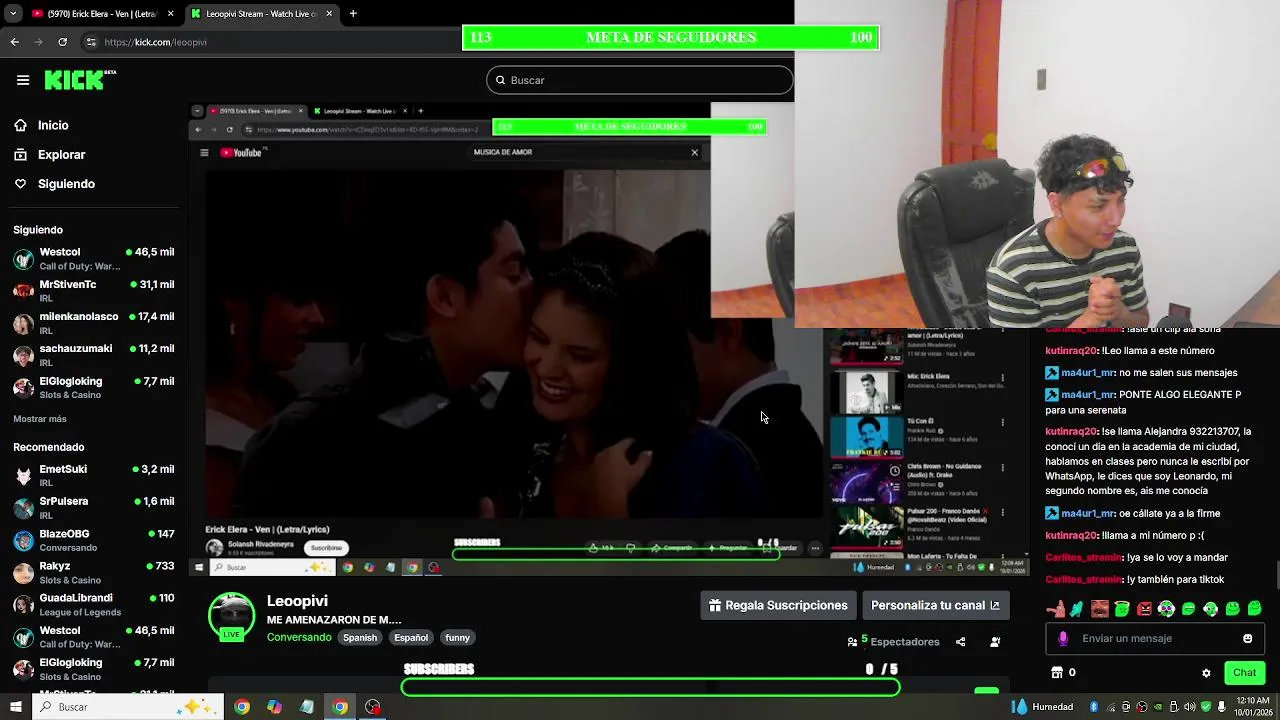Open site information icon in address bar
1280x720 pixels.
tap(91, 42)
